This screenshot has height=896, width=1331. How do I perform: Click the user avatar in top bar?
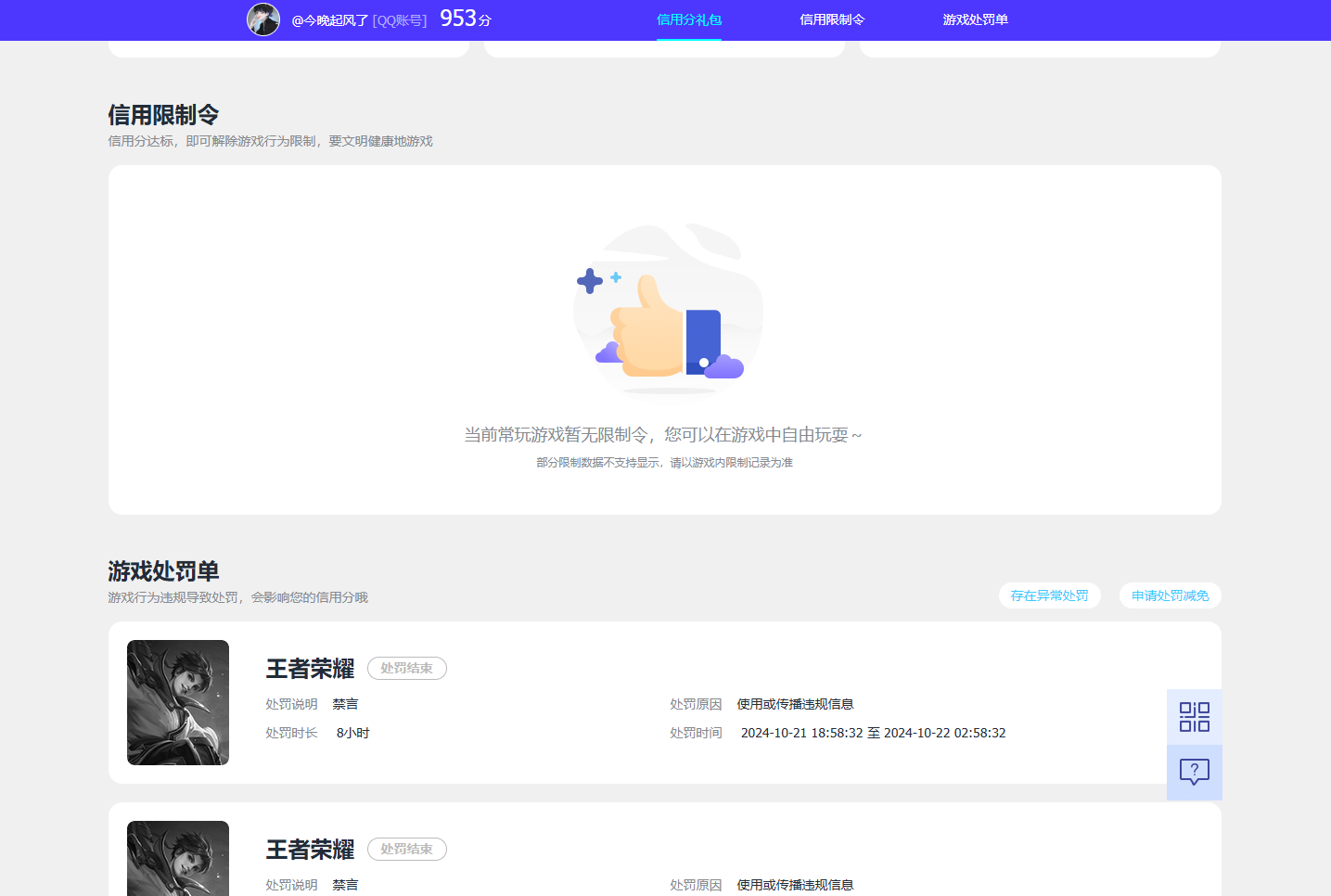pyautogui.click(x=263, y=19)
